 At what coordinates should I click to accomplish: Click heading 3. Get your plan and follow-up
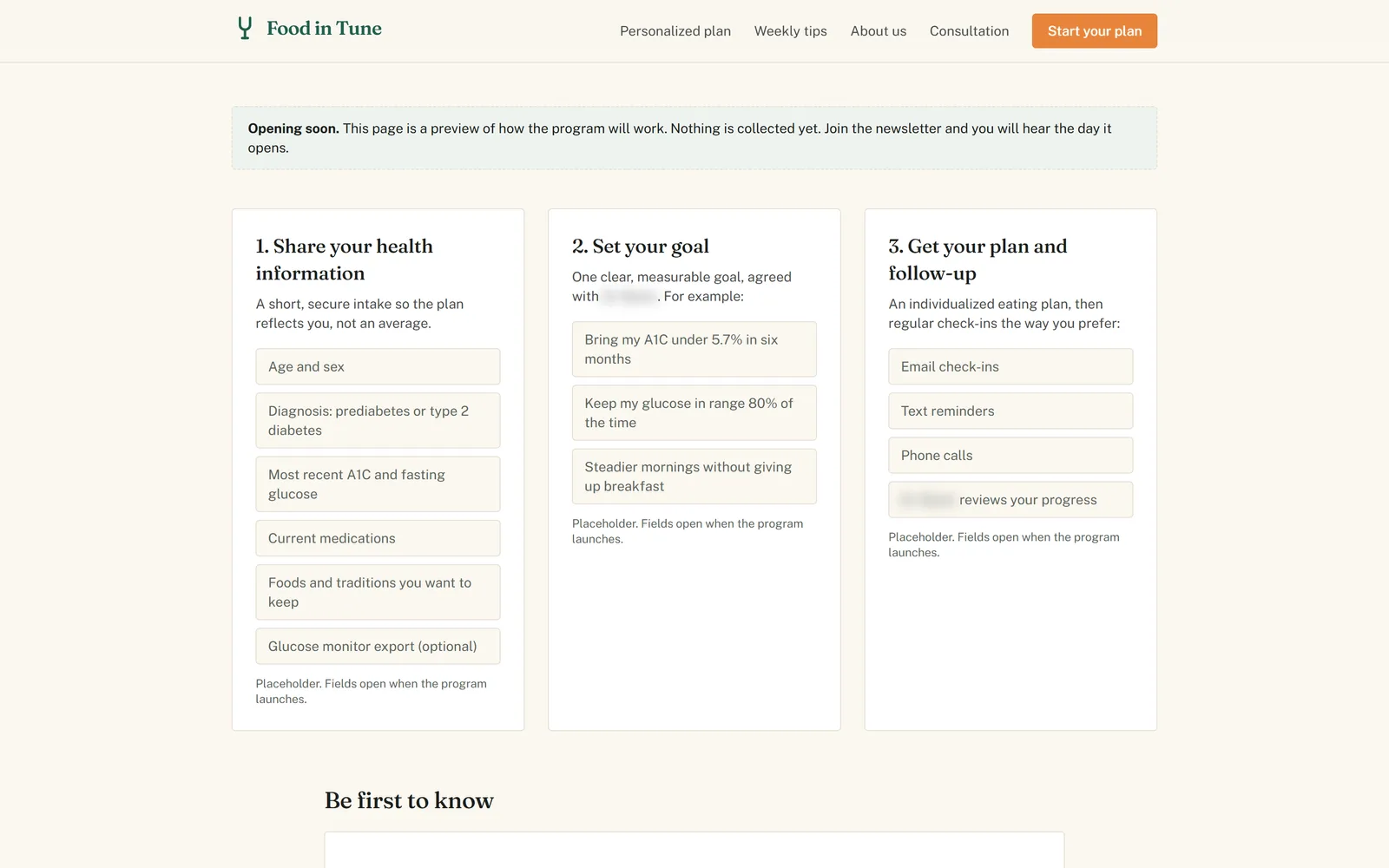coord(978,260)
